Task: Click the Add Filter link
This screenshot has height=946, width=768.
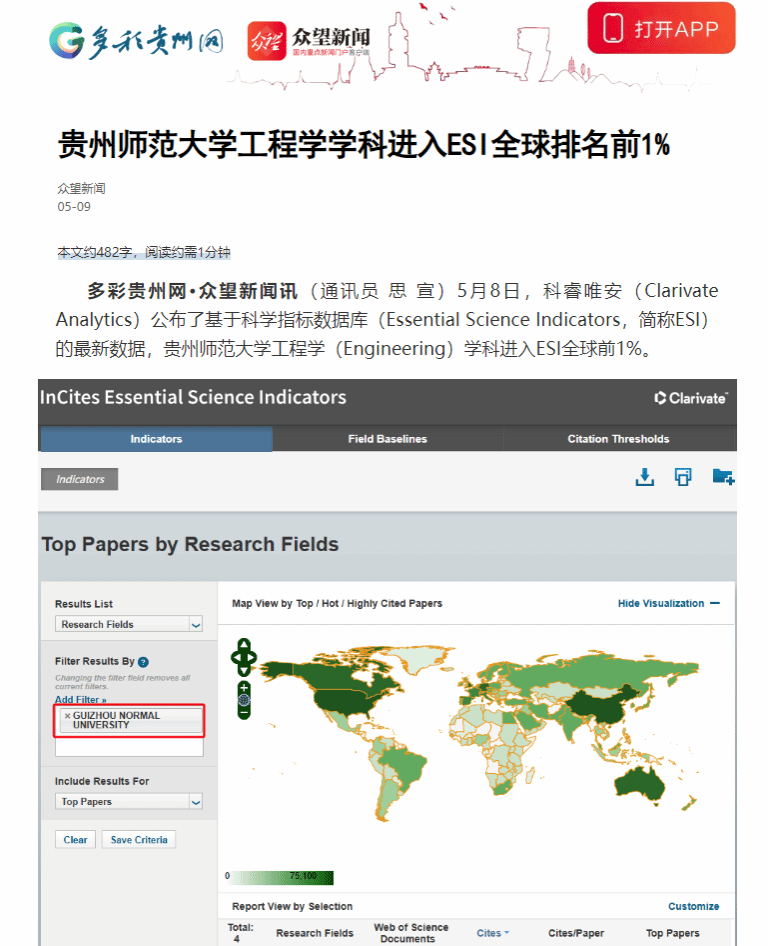Action: pos(80,699)
